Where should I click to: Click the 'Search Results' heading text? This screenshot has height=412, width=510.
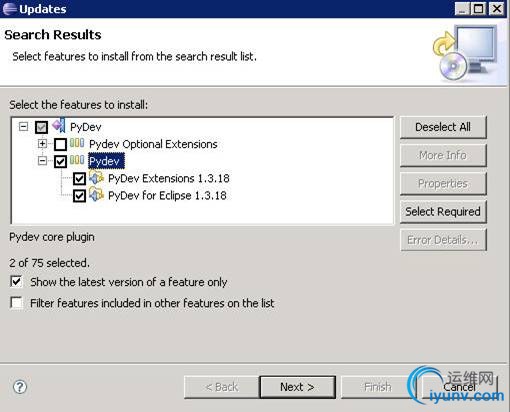[53, 35]
